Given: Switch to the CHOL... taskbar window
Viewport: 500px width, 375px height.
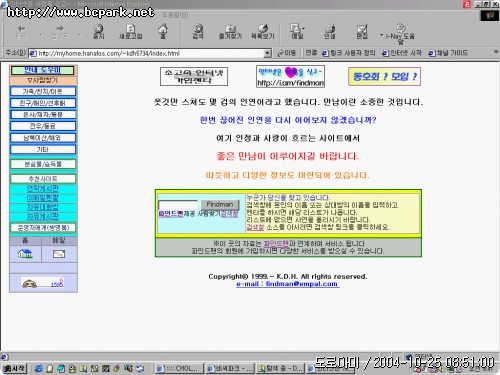Looking at the screenshot, I should point(179,368).
